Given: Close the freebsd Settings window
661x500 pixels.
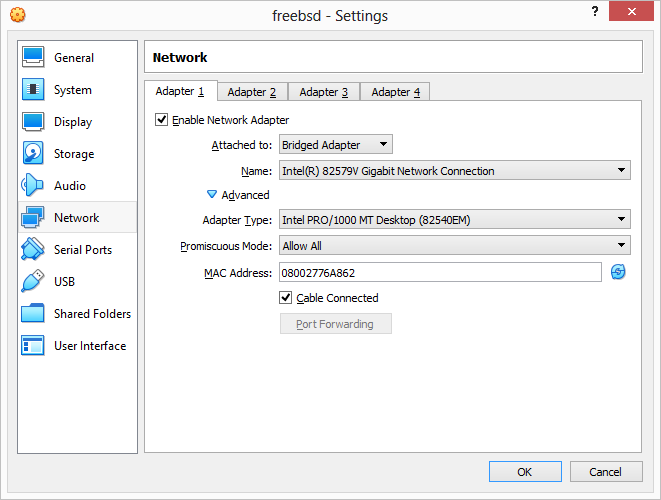Looking at the screenshot, I should (x=631, y=11).
